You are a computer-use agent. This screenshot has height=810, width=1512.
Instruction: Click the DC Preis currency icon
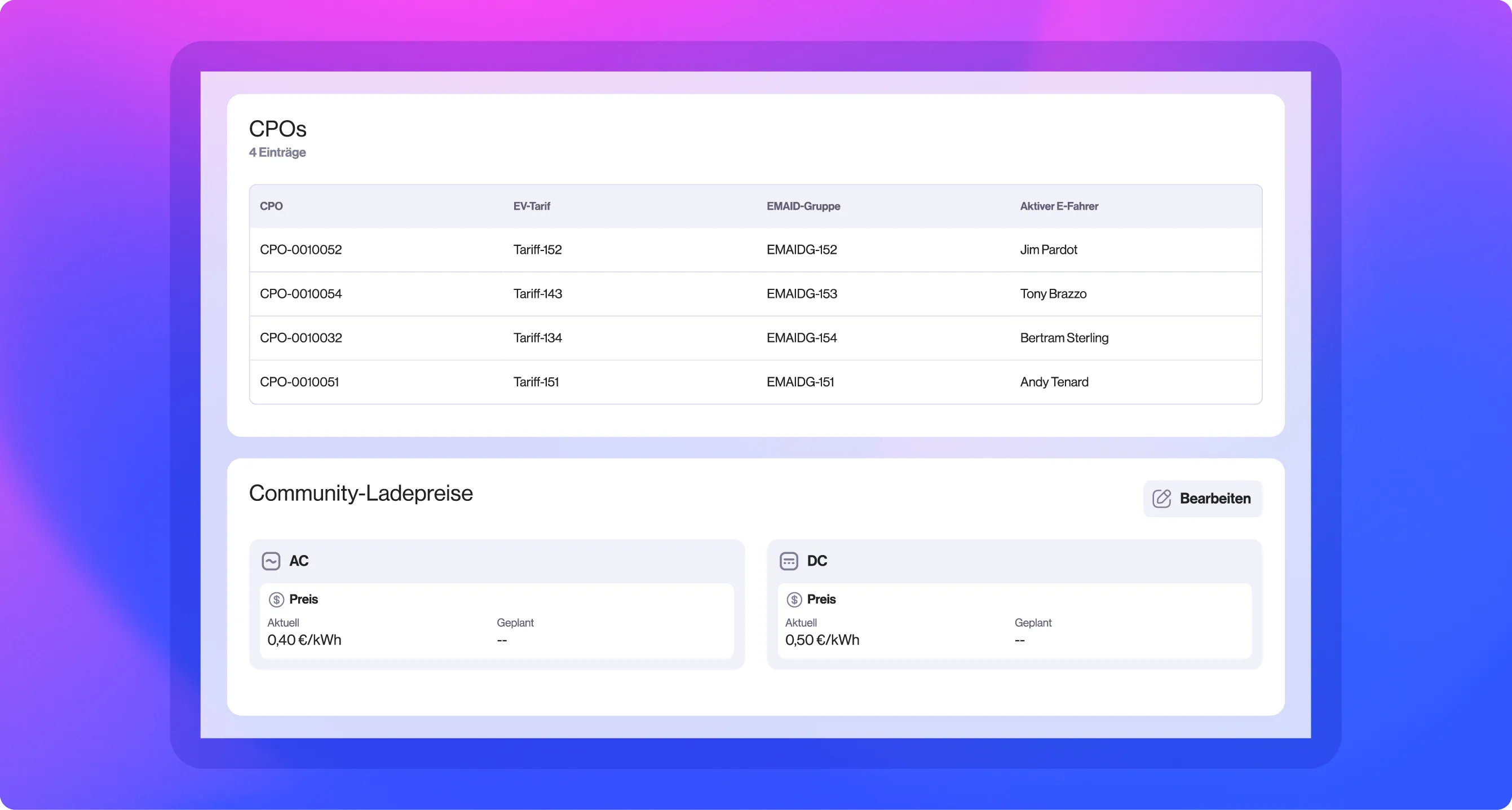[794, 600]
